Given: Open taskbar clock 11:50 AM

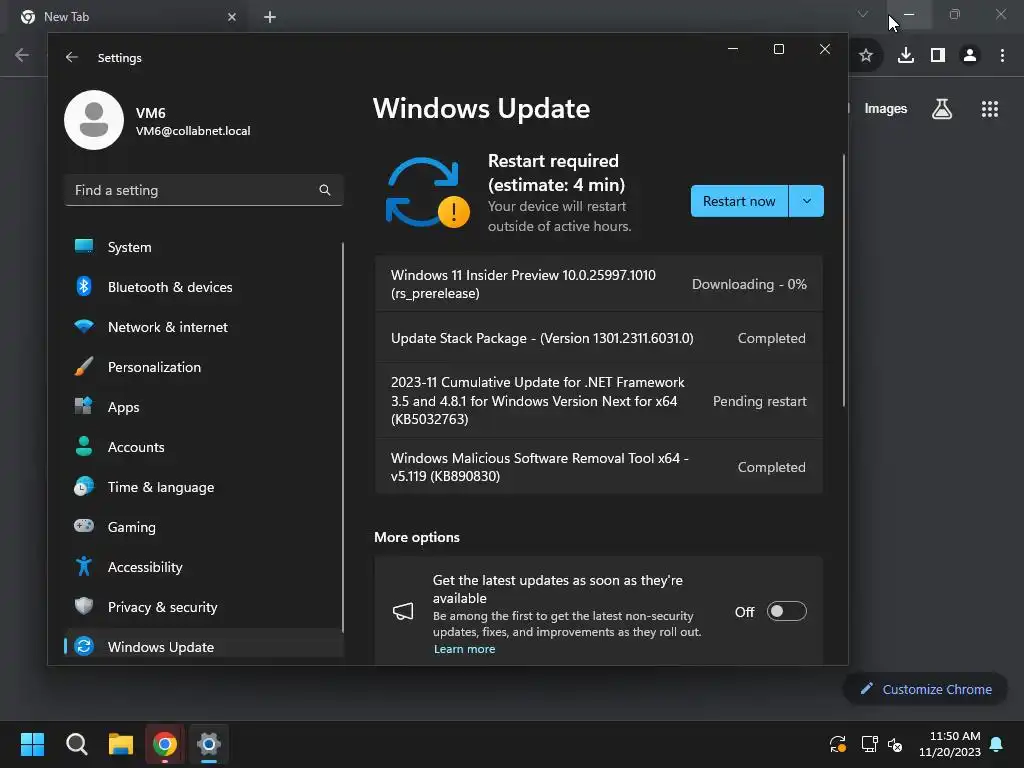Looking at the screenshot, I should pyautogui.click(x=949, y=744).
